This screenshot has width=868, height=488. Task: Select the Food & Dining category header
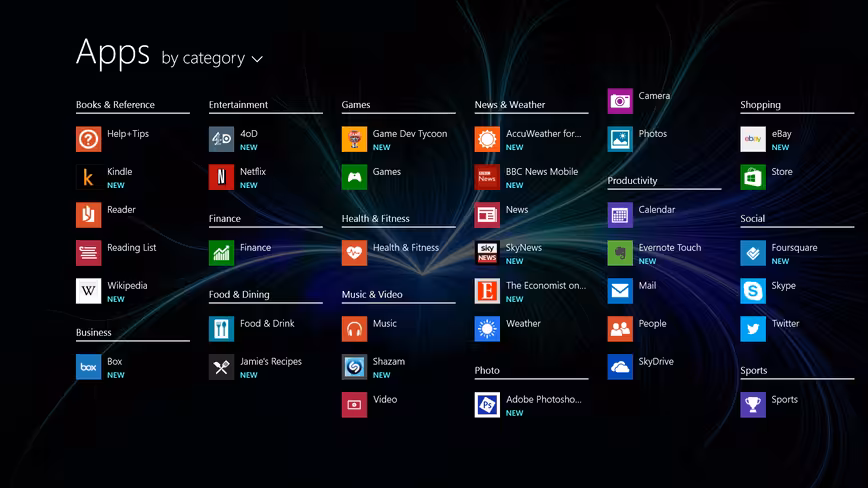pyautogui.click(x=239, y=294)
